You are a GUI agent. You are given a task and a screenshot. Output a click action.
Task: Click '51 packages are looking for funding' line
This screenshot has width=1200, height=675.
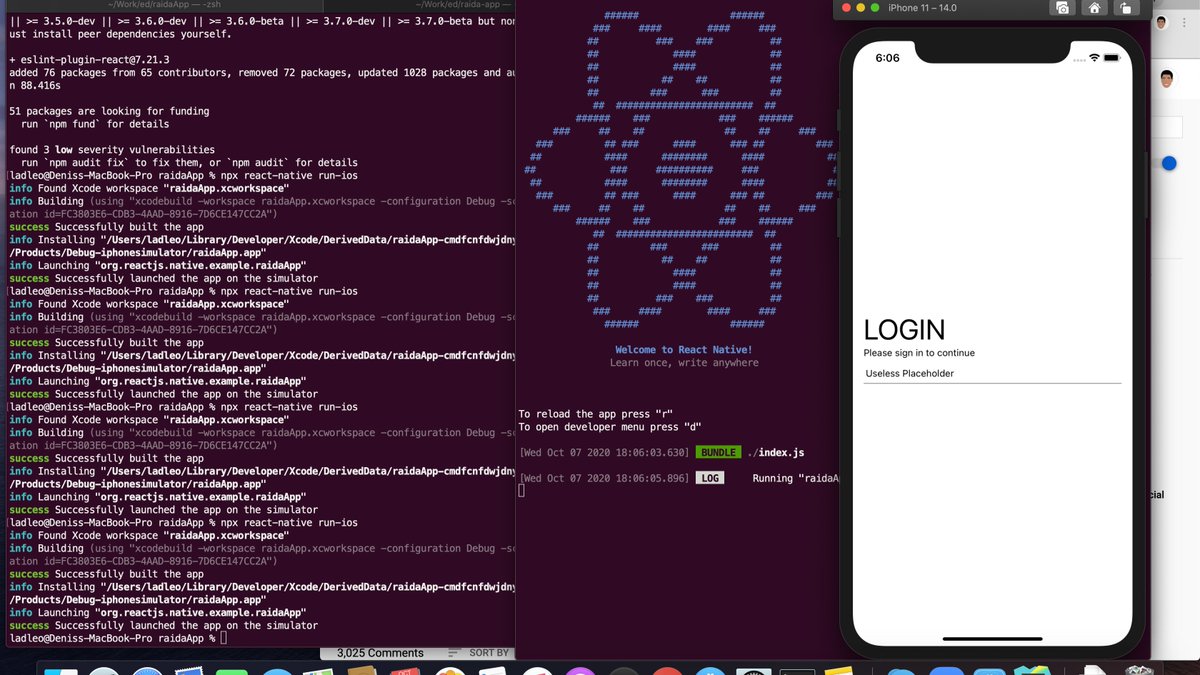109,111
